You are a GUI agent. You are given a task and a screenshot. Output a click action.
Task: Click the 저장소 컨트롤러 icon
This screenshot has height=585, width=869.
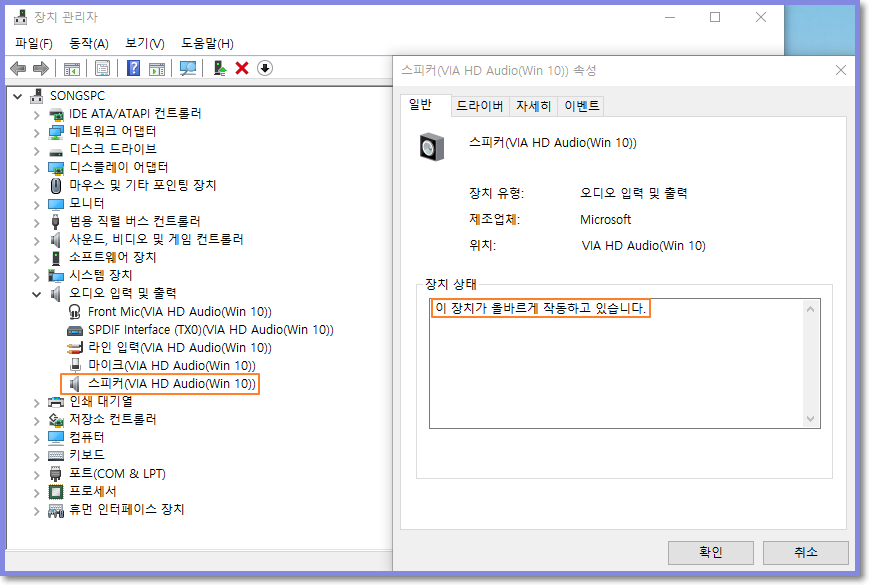[55, 420]
